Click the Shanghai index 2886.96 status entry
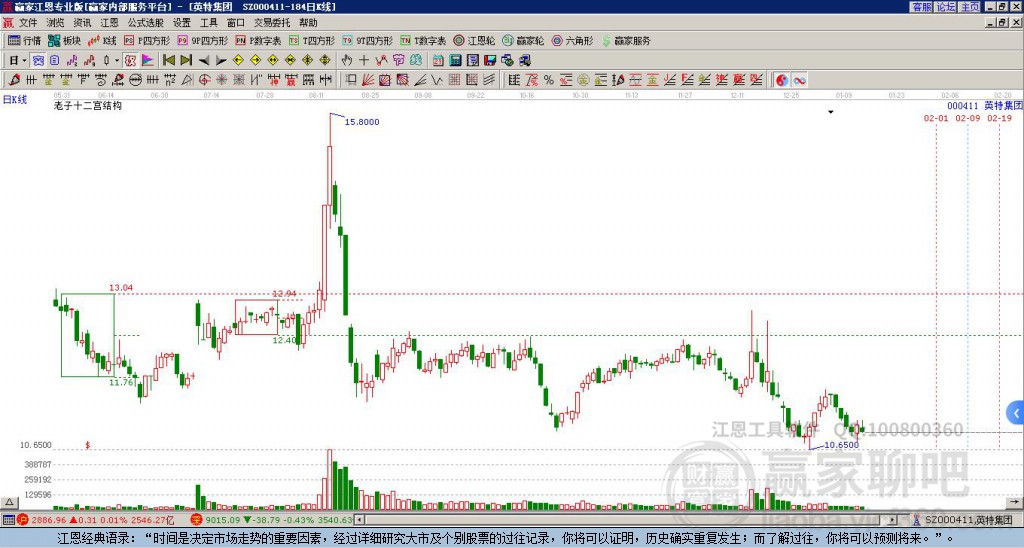This screenshot has height=548, width=1024. coord(95,520)
